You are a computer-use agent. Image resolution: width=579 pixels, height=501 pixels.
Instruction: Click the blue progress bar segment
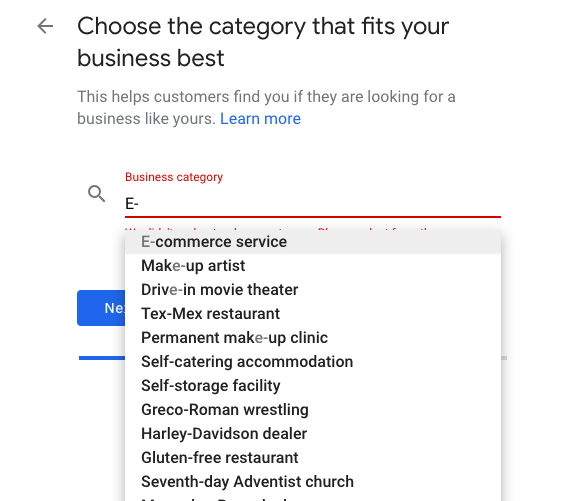click(102, 358)
